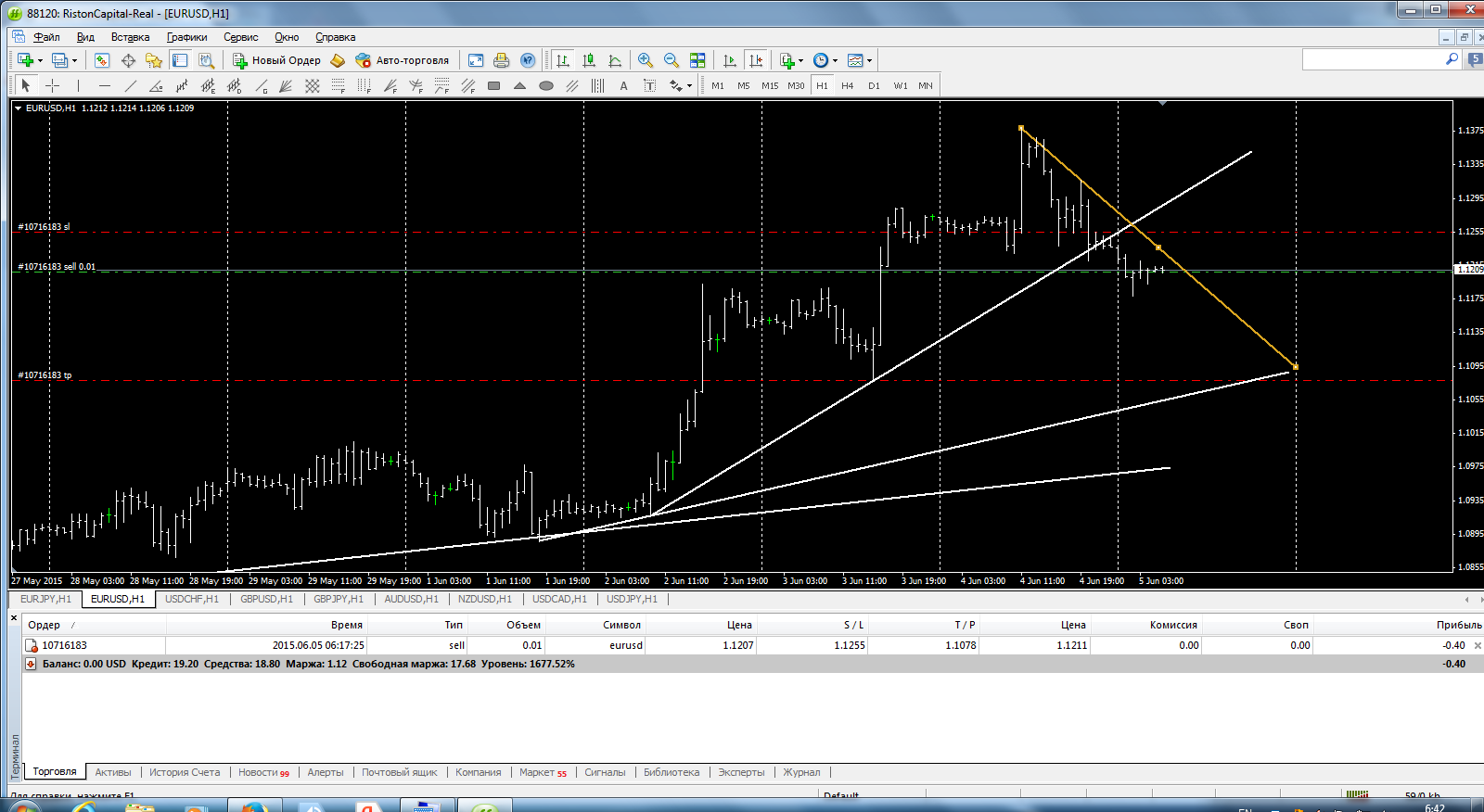Viewport: 1484px width, 812px height.
Task: Expand the Profiles dropdown arrow
Action: pos(74,60)
